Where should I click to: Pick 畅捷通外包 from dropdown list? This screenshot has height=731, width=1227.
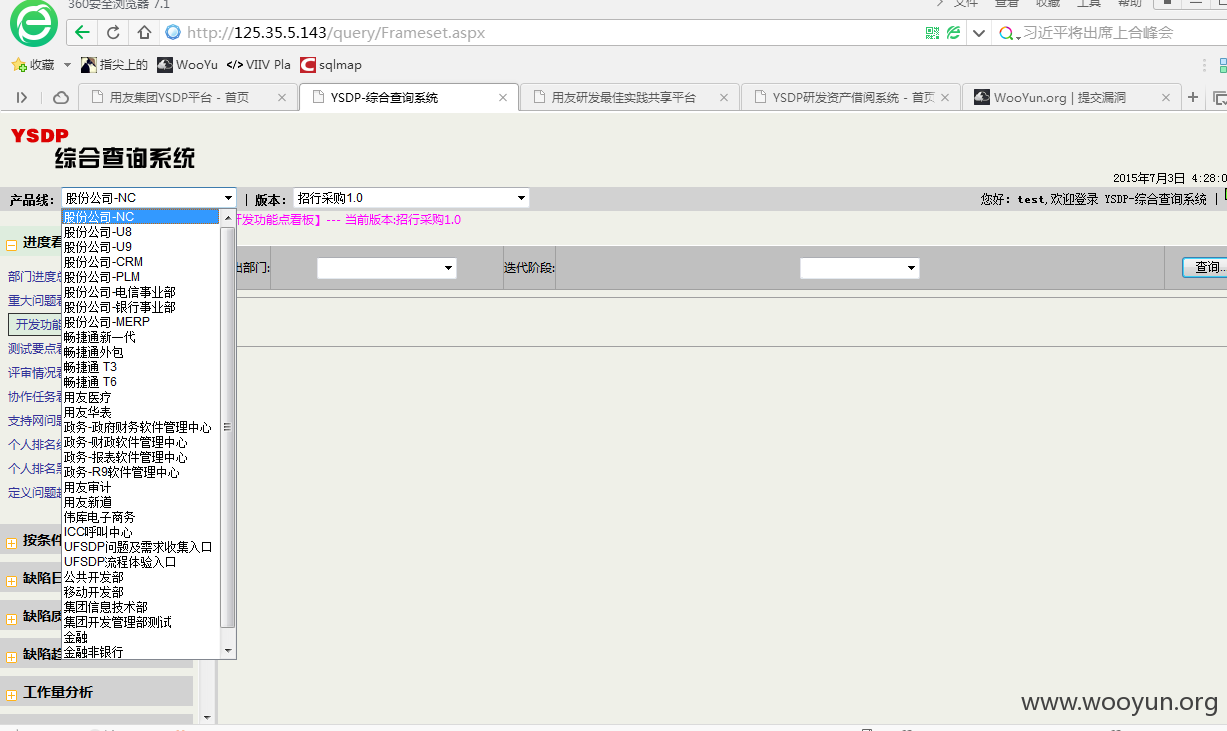click(140, 352)
